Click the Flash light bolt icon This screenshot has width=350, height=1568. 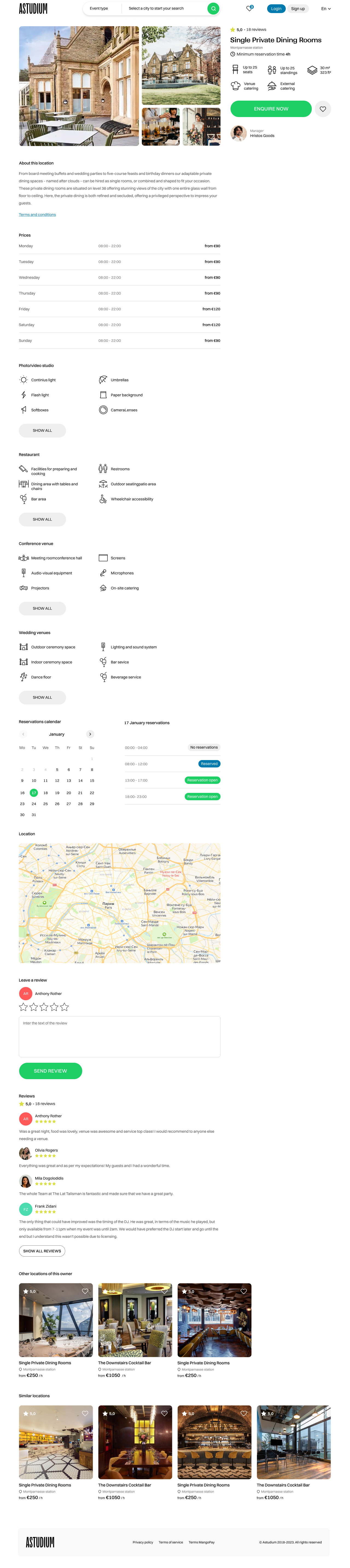click(x=24, y=395)
